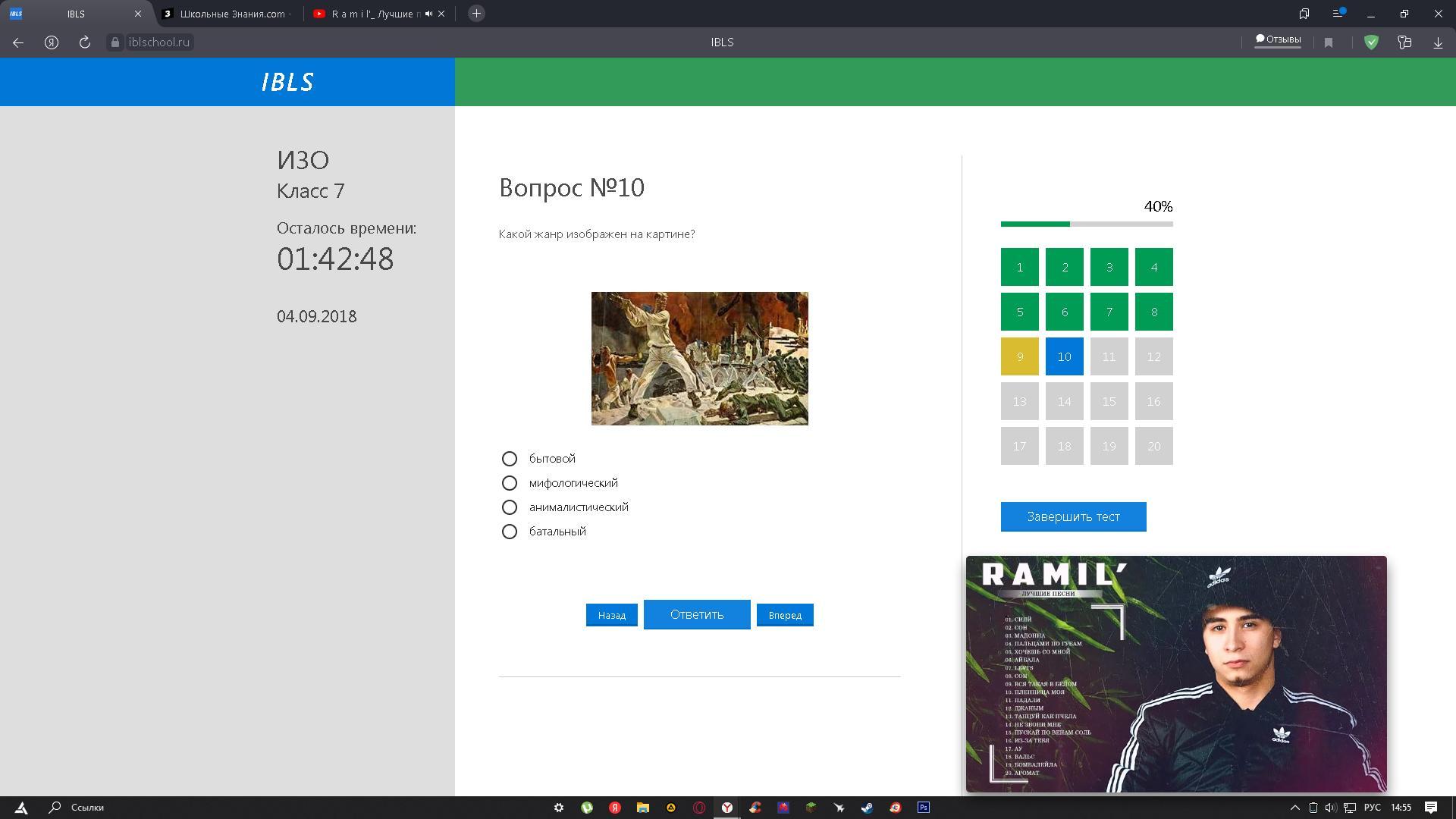The image size is (1456, 819).
Task: Go back with the browser arrow
Action: (x=18, y=42)
